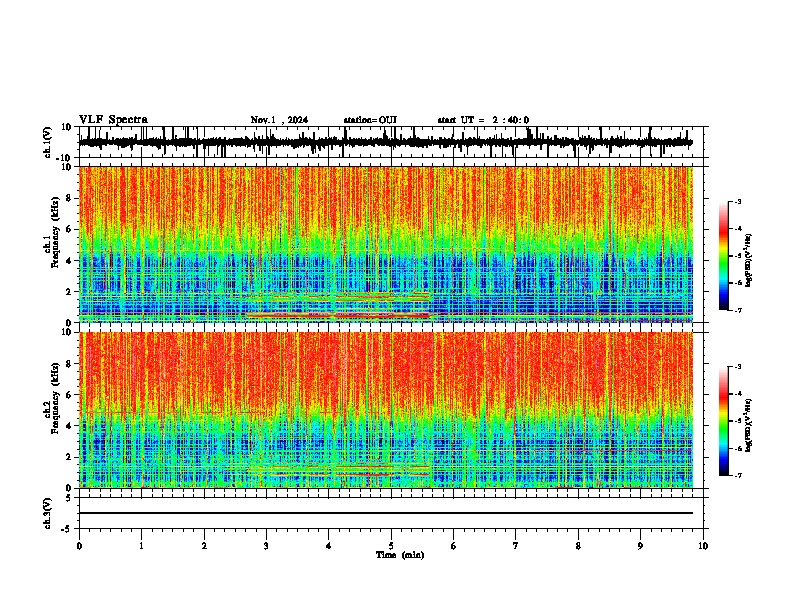This screenshot has width=792, height=612.
Task: Click the "-3" label on ch.1 color bar
Action: [x=738, y=201]
